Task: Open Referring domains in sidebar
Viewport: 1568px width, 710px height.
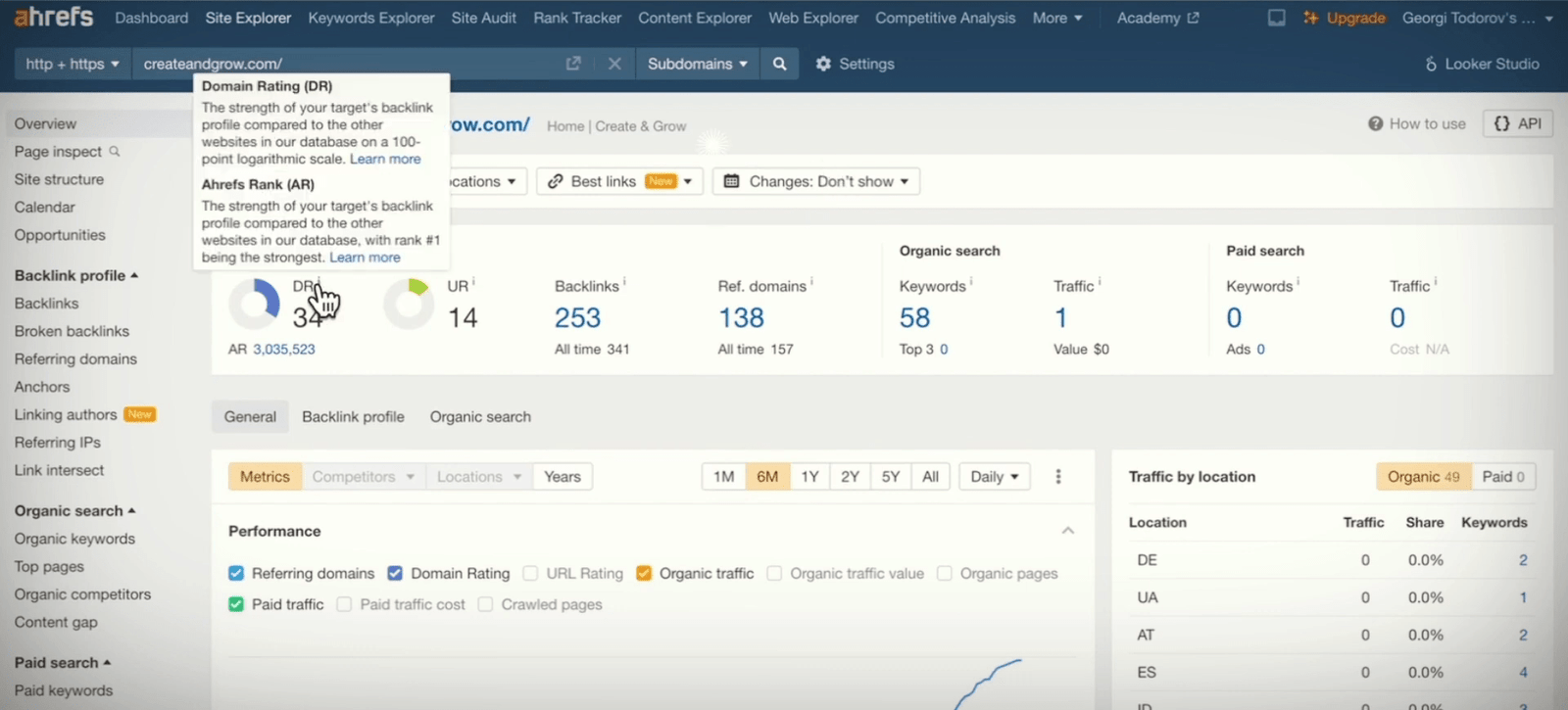Action: (x=75, y=358)
